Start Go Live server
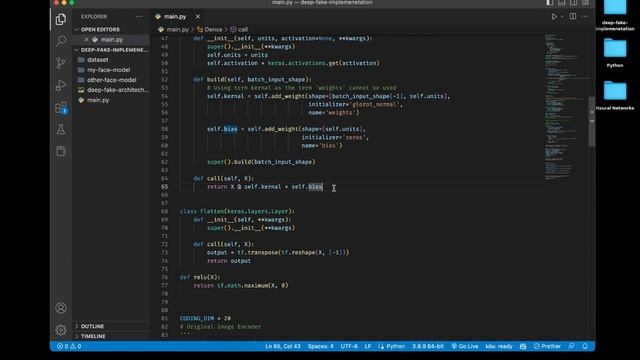This screenshot has height=360, width=640. [465, 346]
